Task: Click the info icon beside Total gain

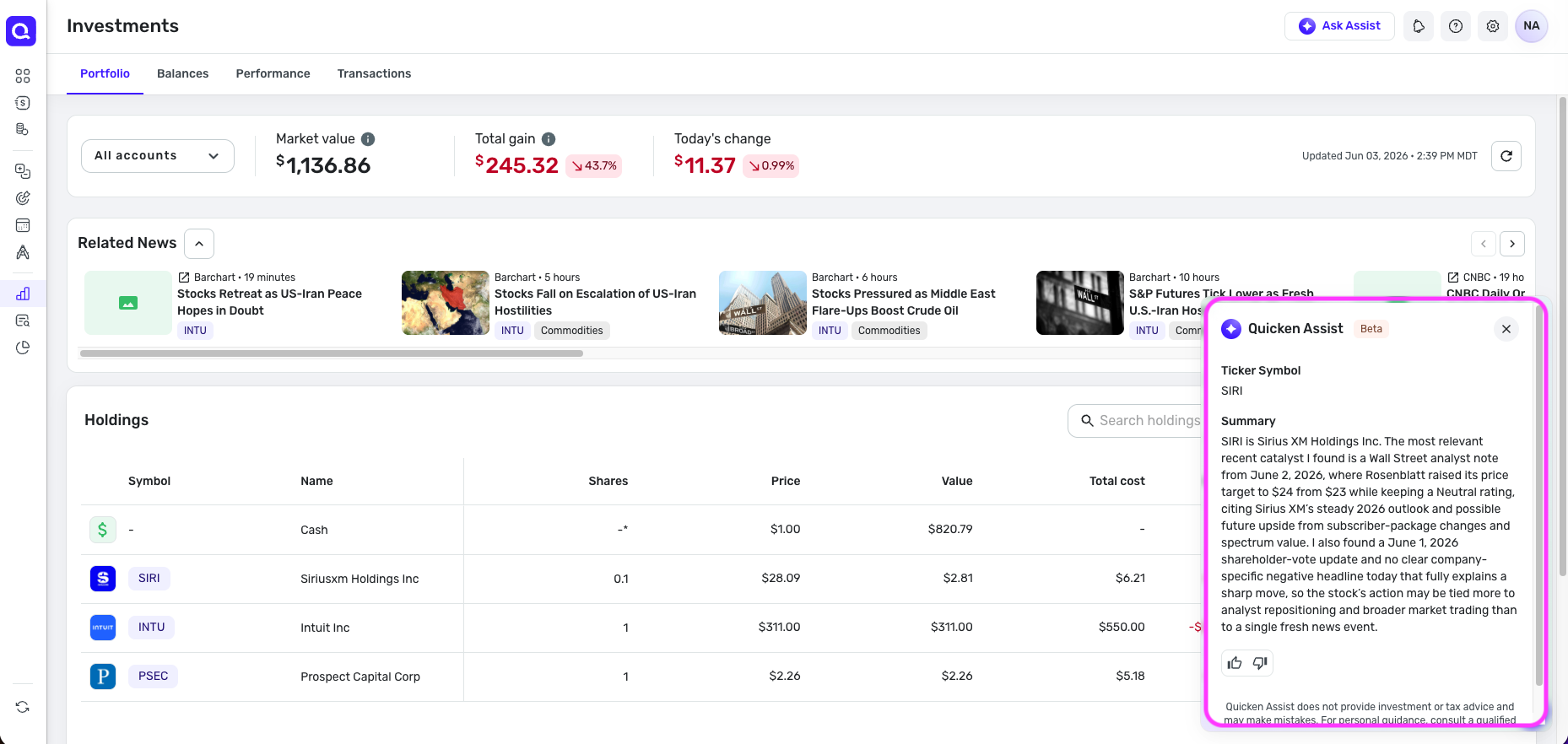Action: [549, 139]
